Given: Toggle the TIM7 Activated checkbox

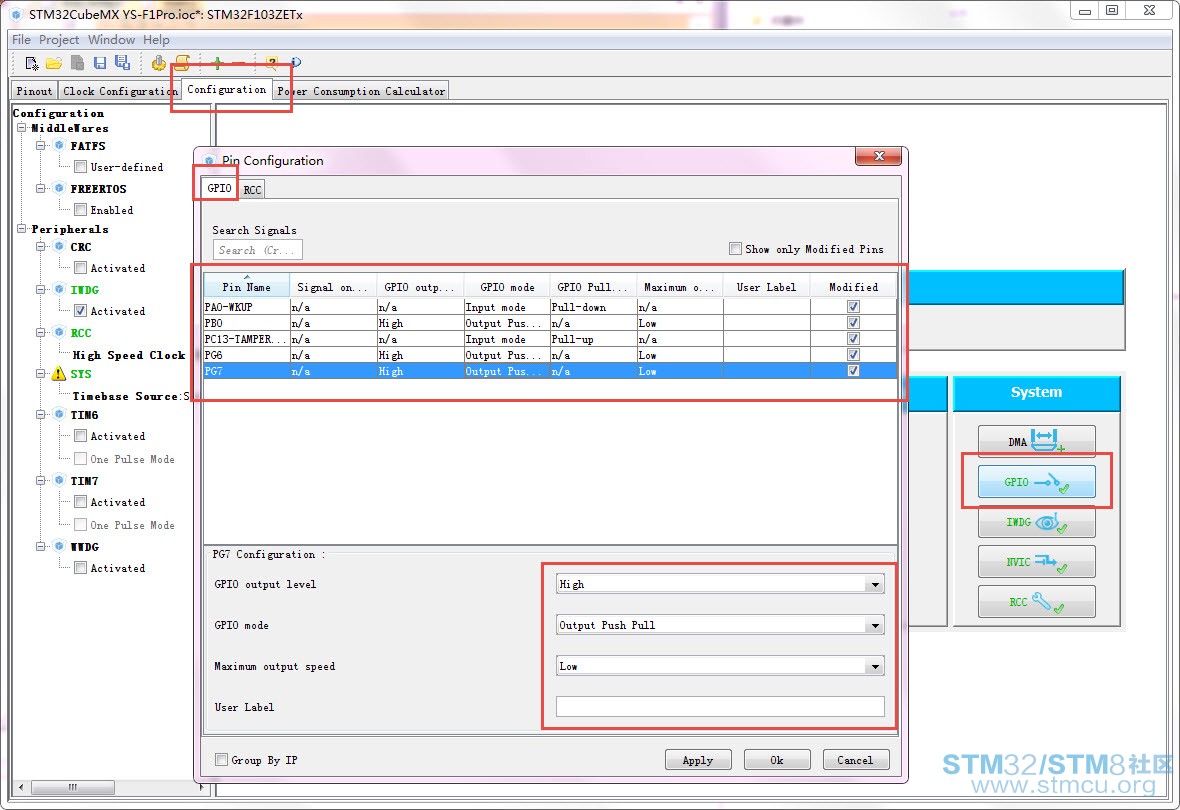Looking at the screenshot, I should click(81, 501).
